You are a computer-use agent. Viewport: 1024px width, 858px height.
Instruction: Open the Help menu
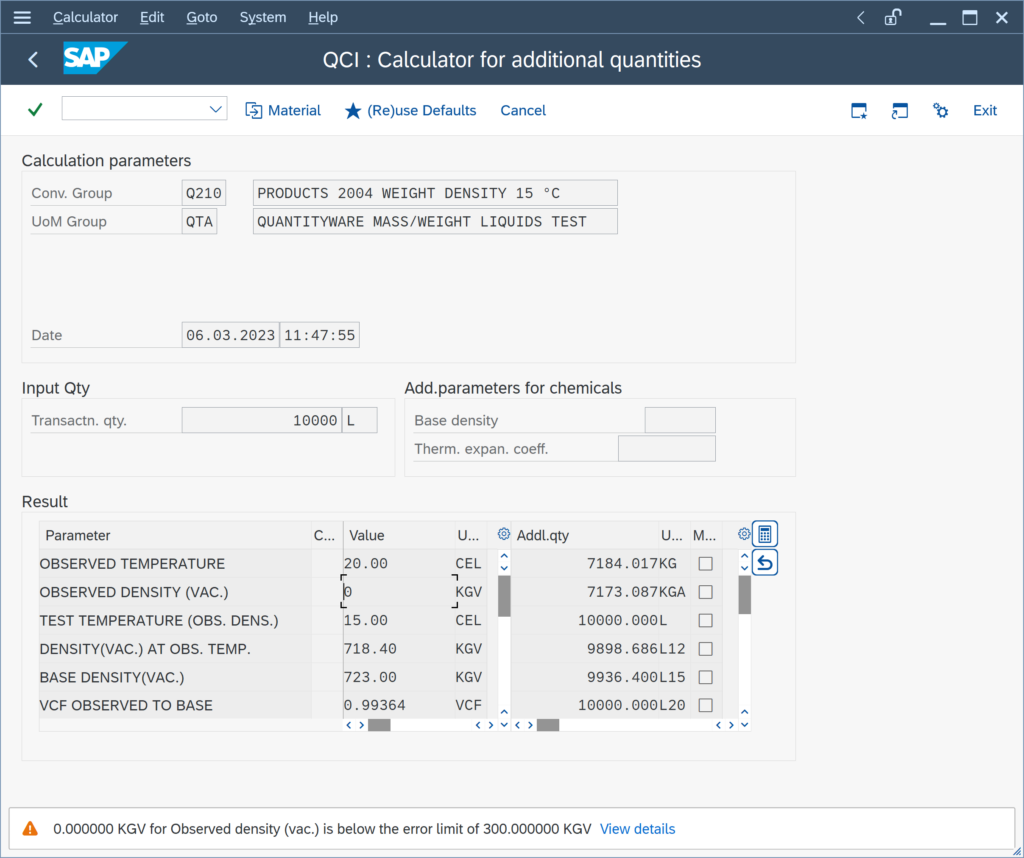click(323, 18)
